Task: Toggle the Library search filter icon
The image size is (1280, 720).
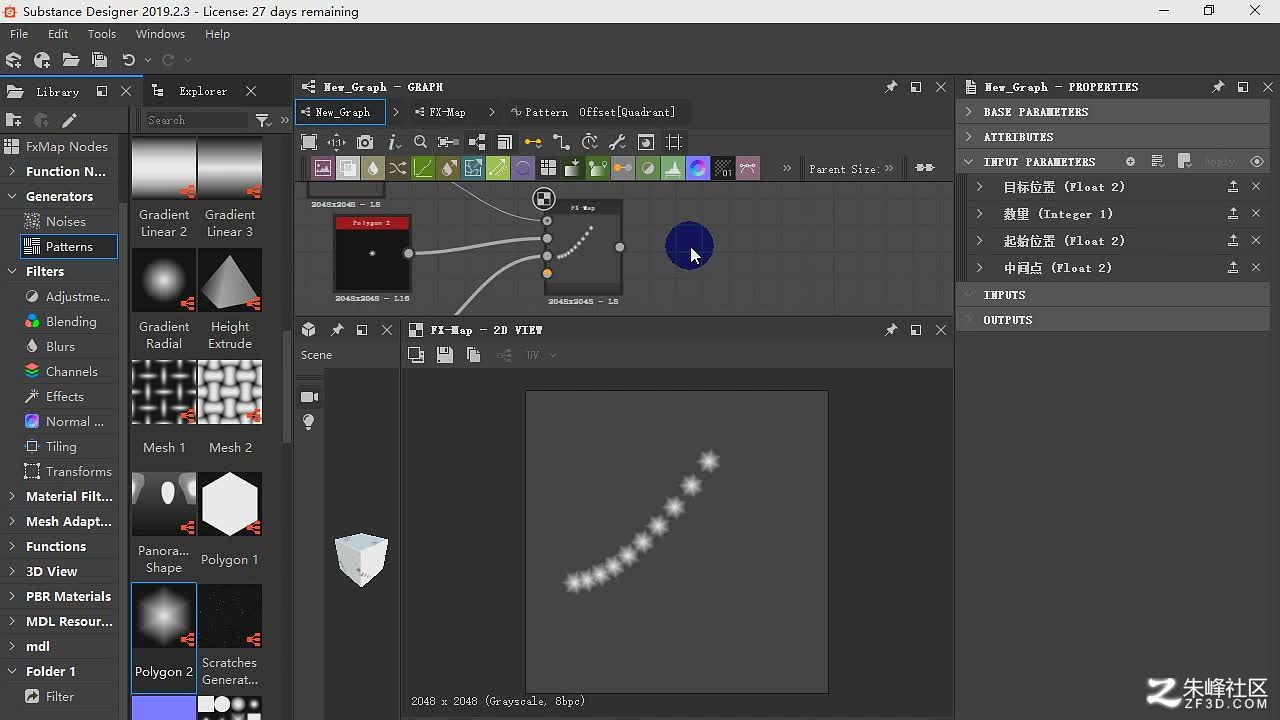Action: [x=263, y=120]
